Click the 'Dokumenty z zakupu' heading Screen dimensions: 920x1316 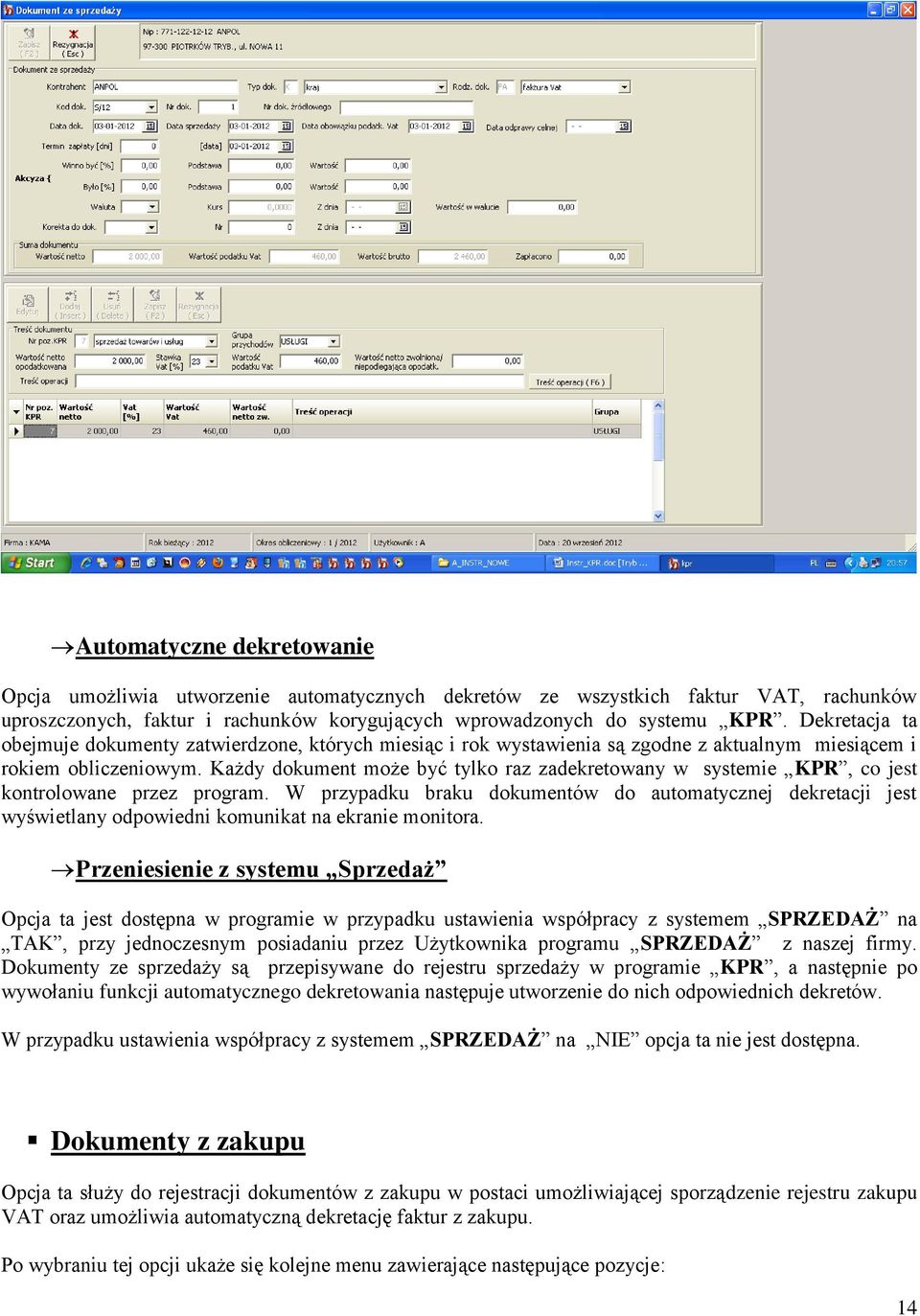tap(178, 1142)
